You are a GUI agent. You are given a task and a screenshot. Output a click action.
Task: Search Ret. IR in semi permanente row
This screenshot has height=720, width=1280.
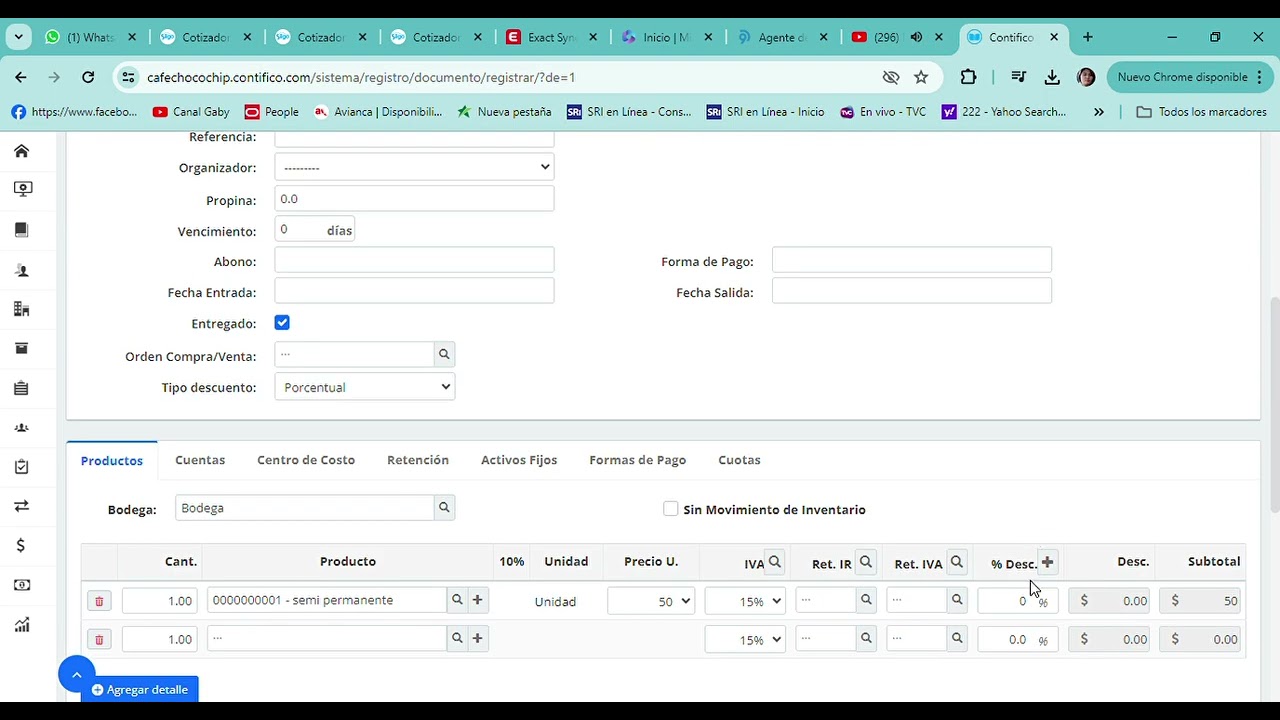[x=866, y=600]
